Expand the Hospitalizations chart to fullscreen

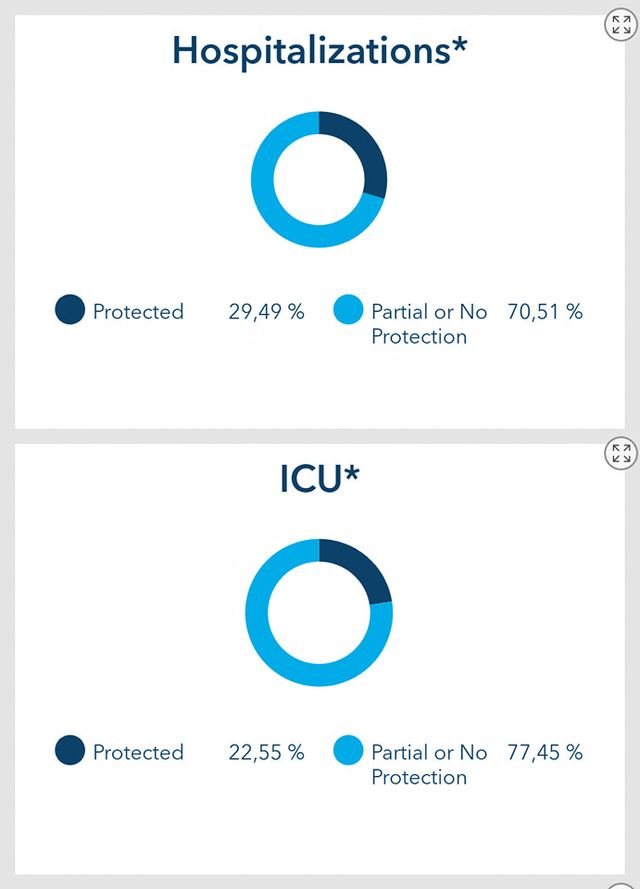point(621,25)
